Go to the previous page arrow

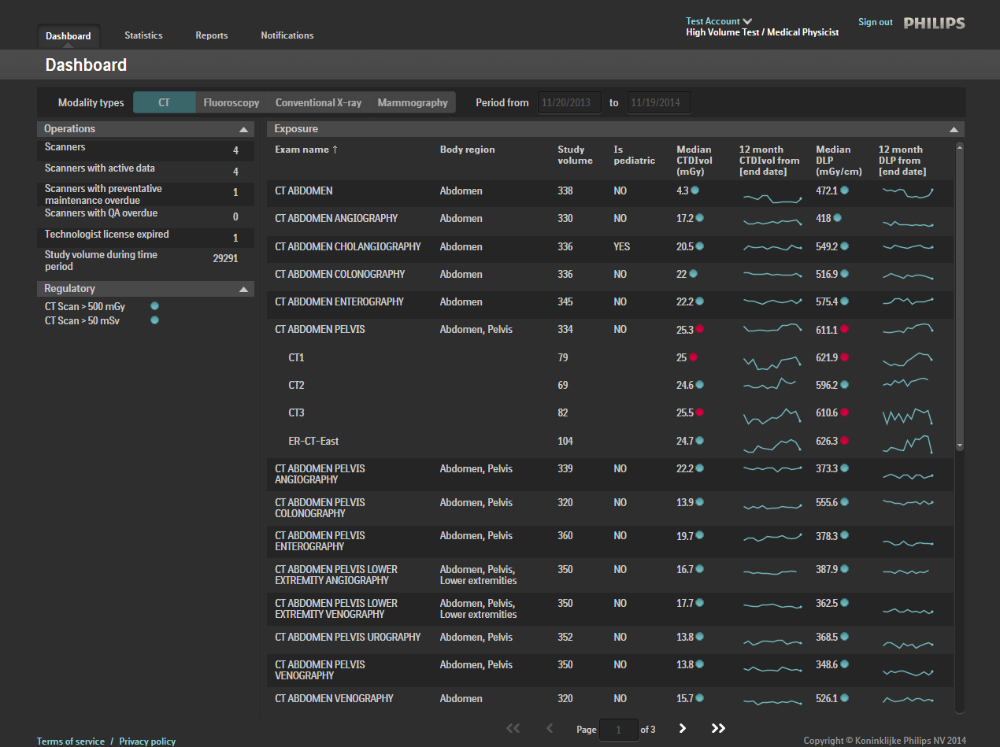pyautogui.click(x=549, y=729)
